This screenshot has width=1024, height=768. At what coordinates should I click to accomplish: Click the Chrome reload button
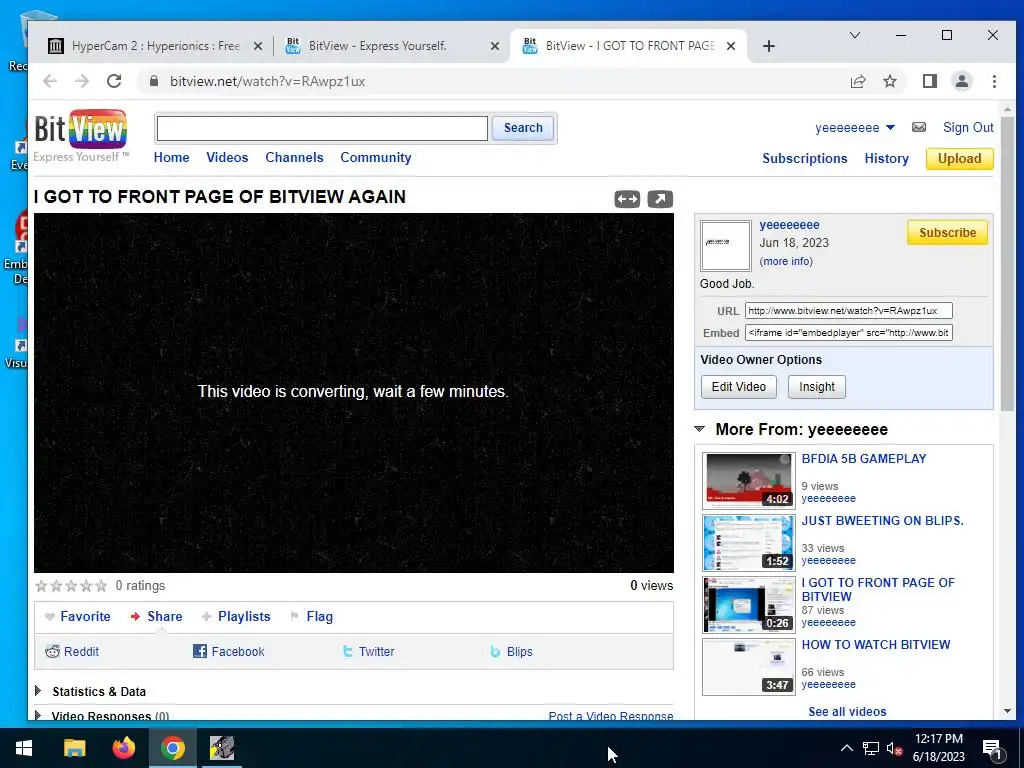coord(114,82)
